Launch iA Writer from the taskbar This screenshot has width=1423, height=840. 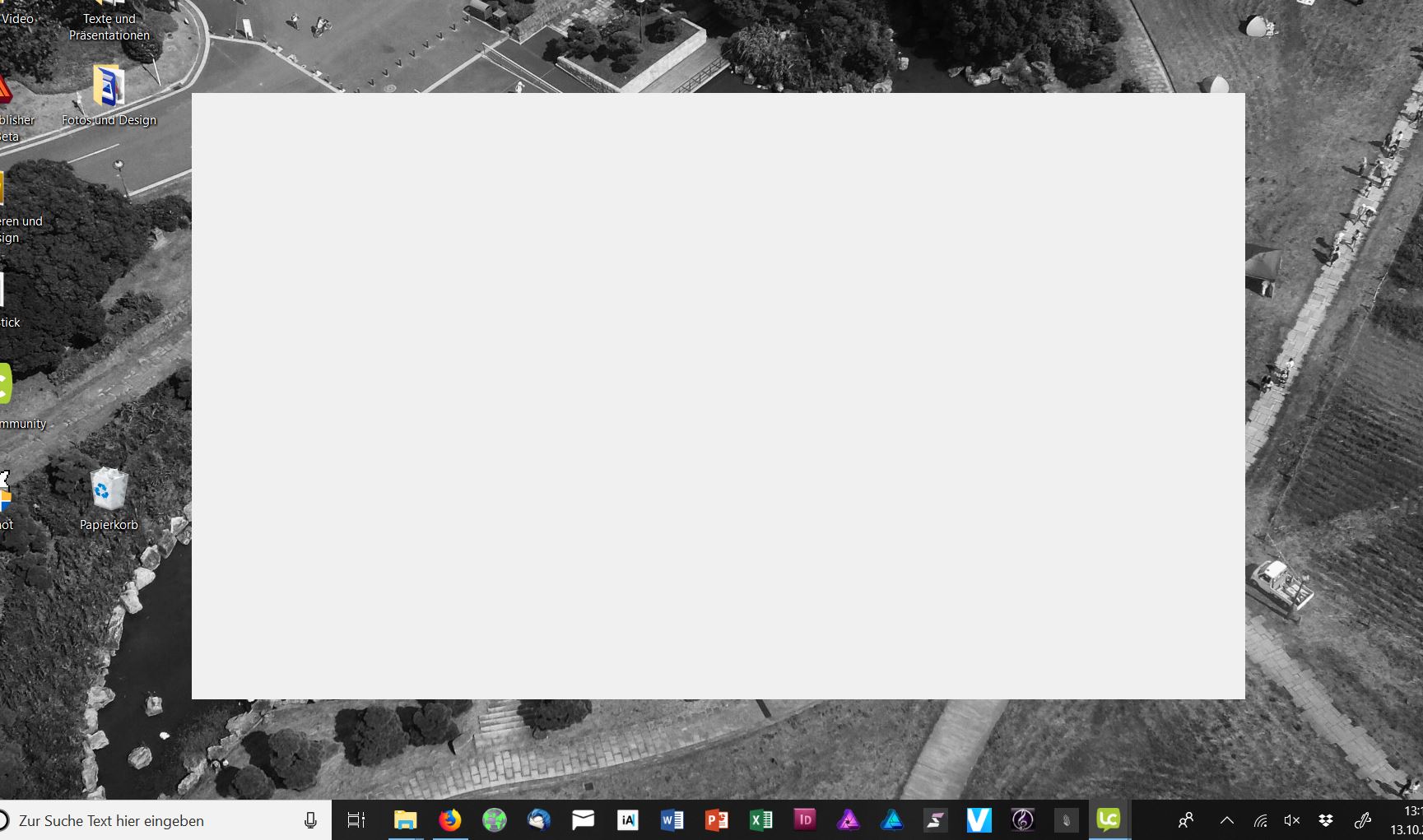click(x=627, y=820)
